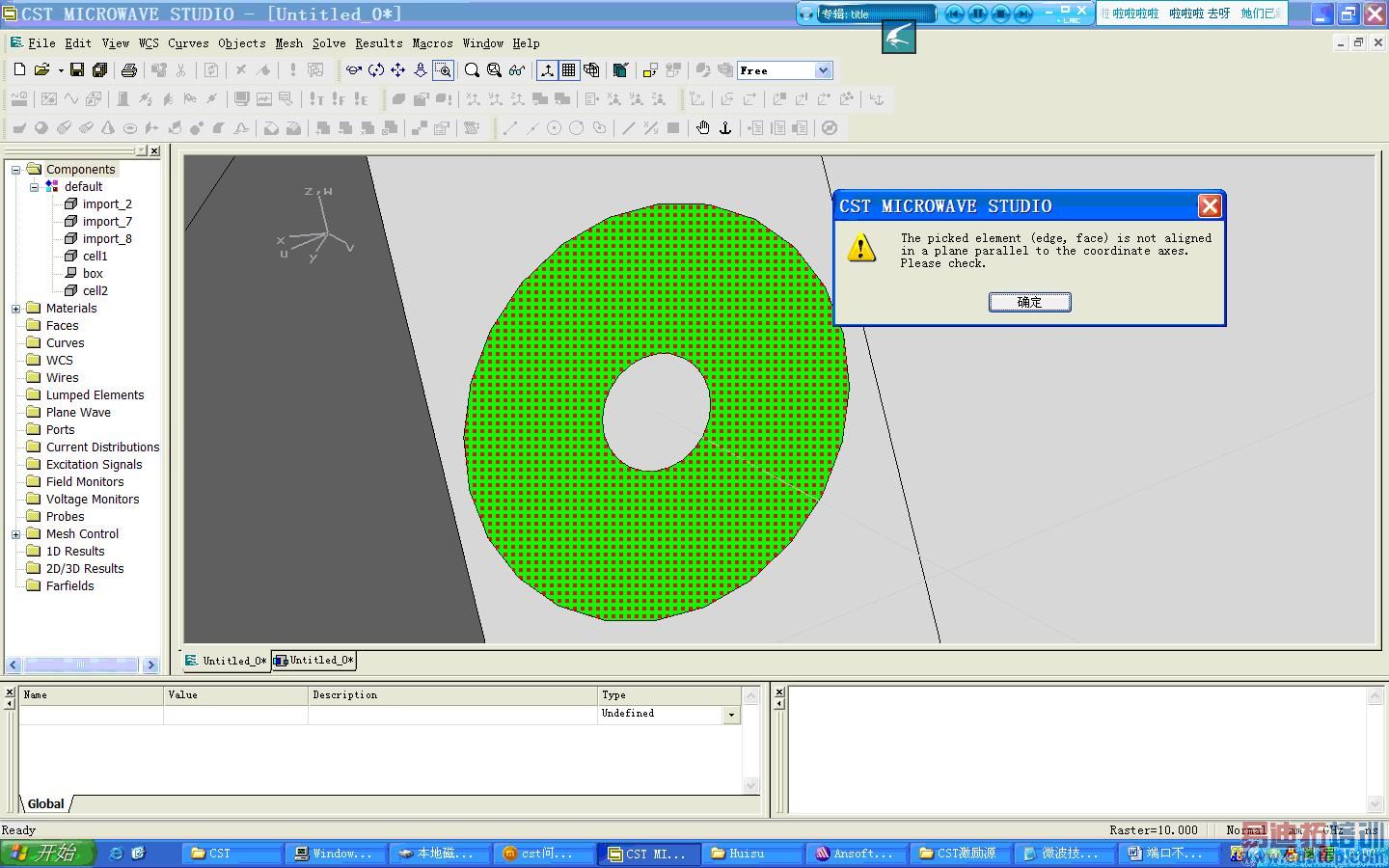Select the box solid in tree
The width and height of the screenshot is (1389, 868).
point(93,274)
